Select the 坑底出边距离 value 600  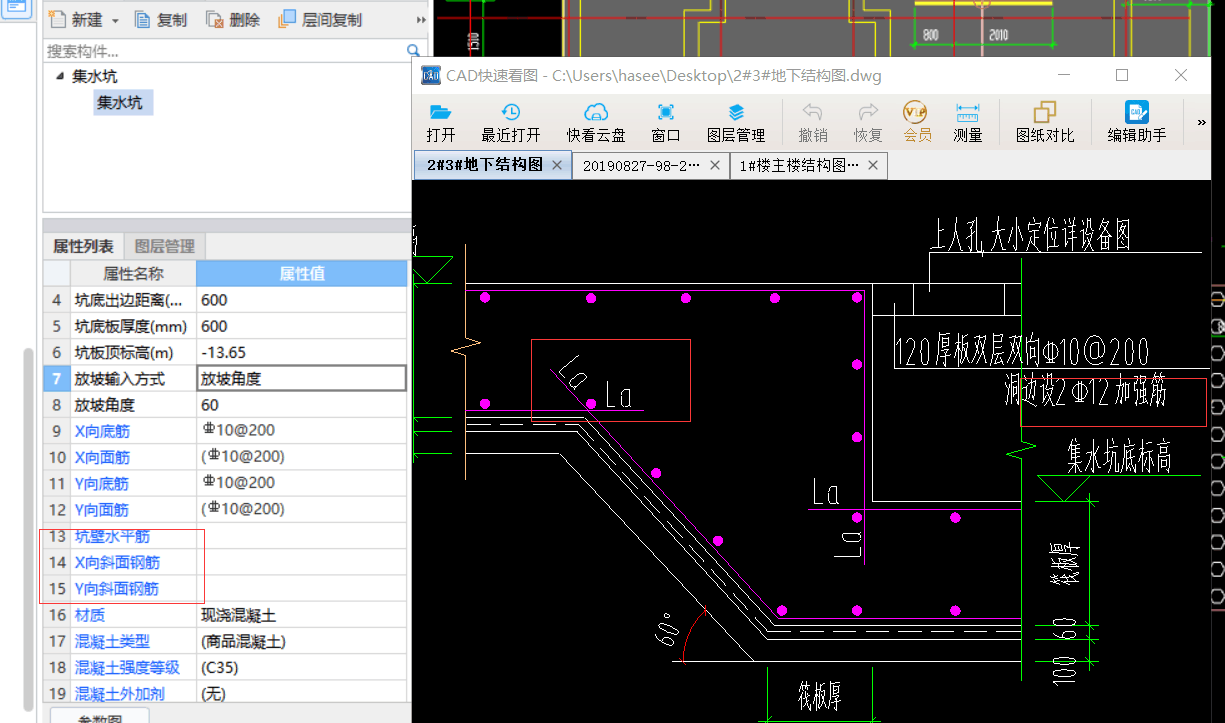coord(302,300)
